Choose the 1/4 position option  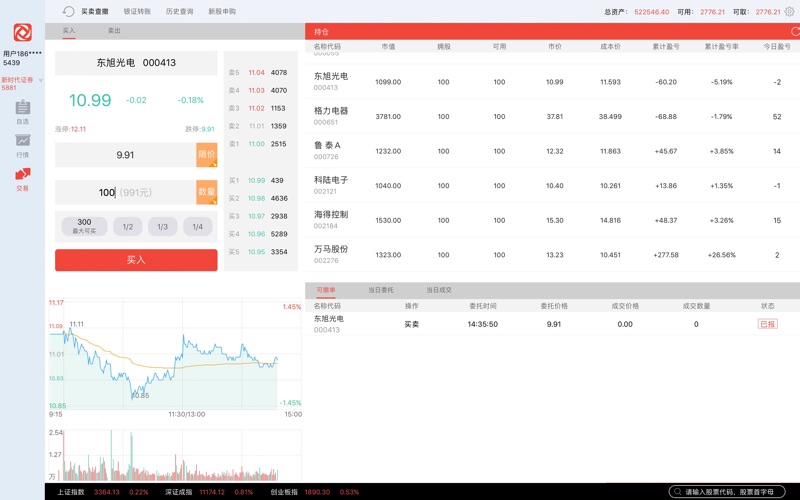(197, 227)
